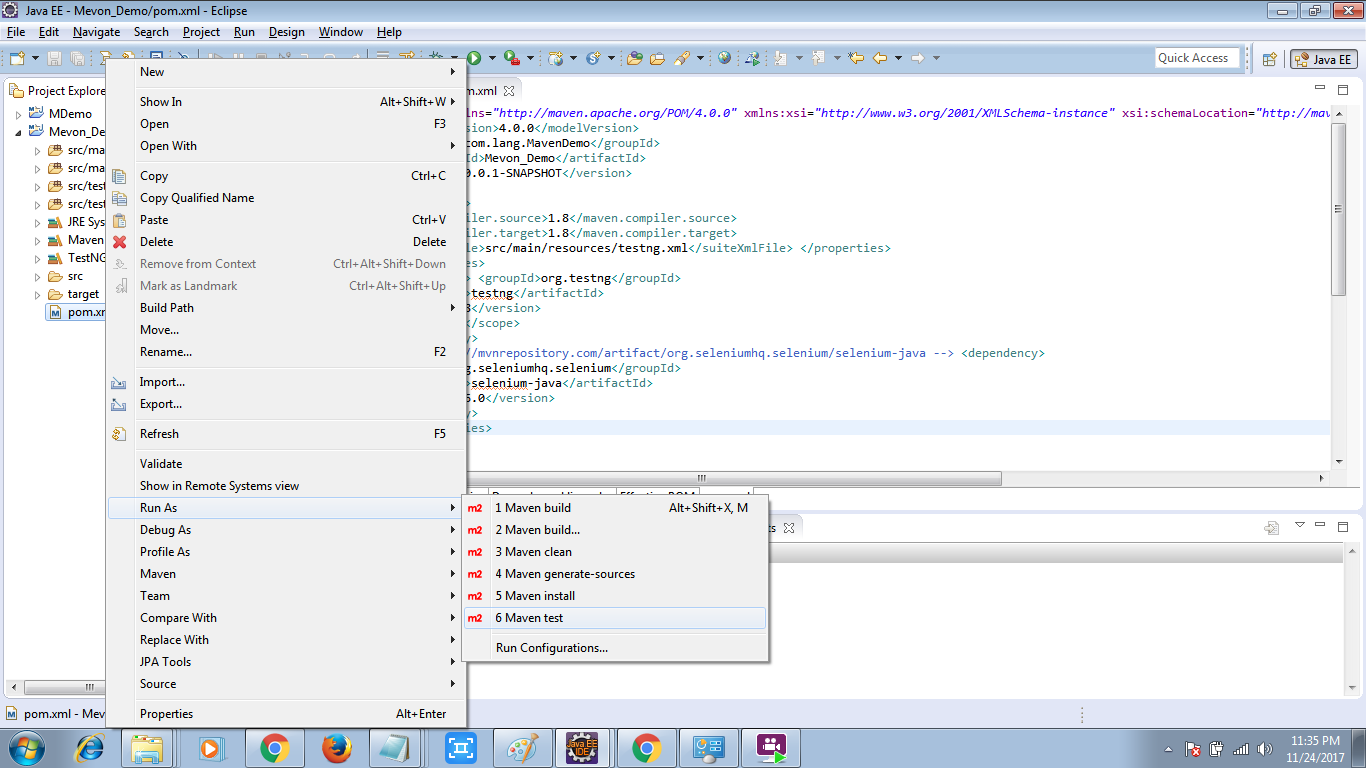
Task: Click the Open Perspective icon near Java EE
Action: tap(1270, 58)
